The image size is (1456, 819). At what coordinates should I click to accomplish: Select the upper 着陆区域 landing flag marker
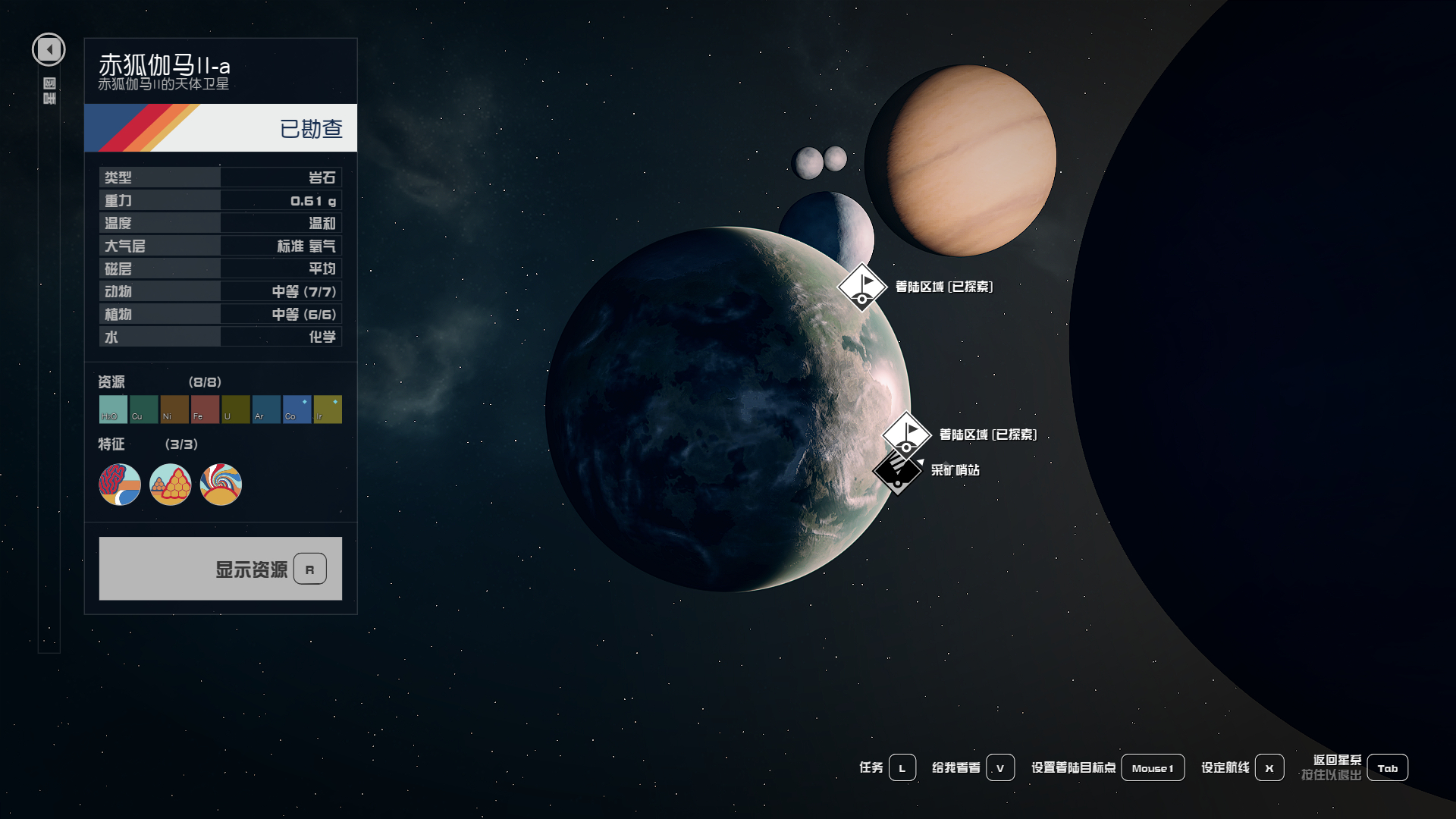pyautogui.click(x=862, y=287)
